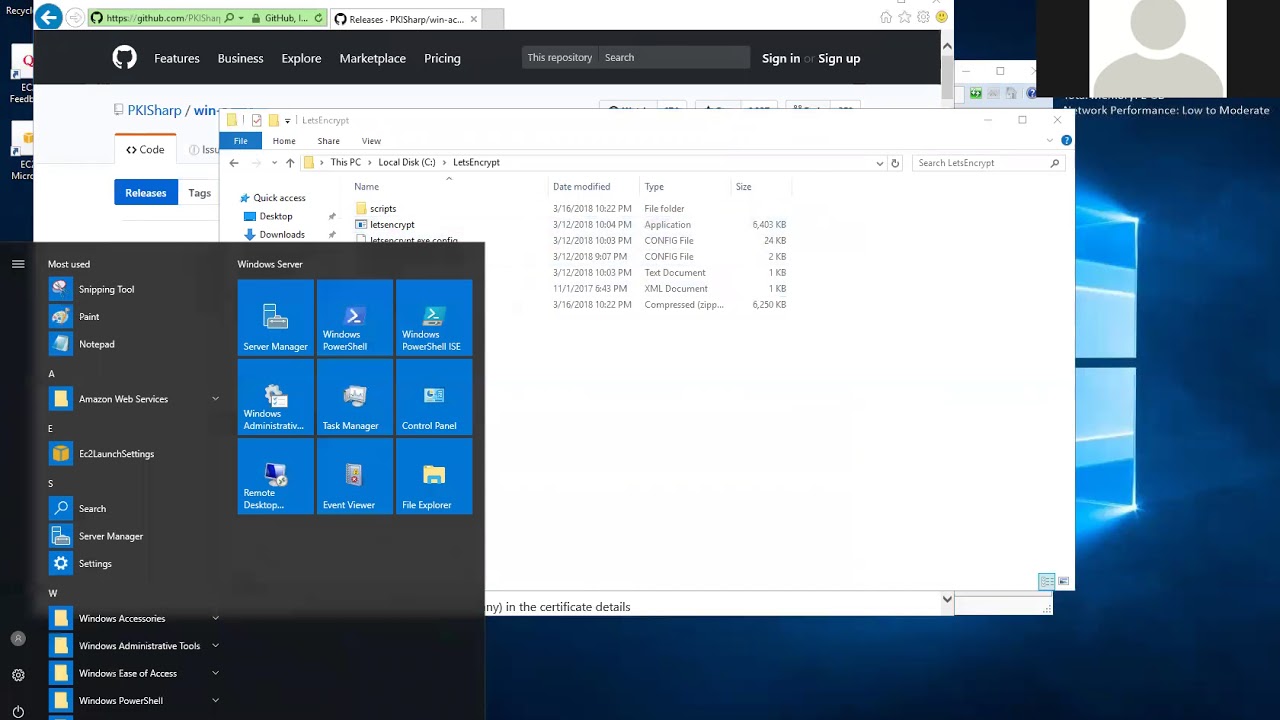
Task: Expand the Windows PowerShell folder group
Action: click(x=215, y=701)
